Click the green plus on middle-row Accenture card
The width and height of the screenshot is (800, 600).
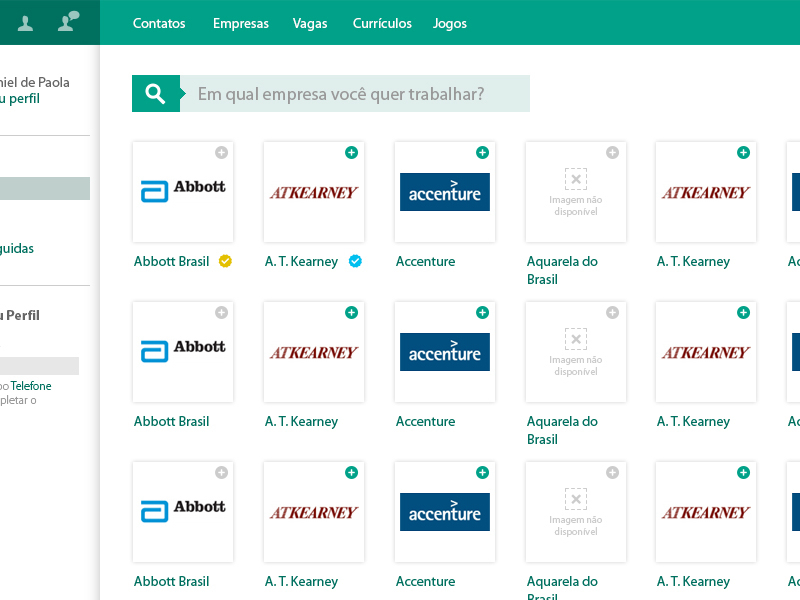[x=482, y=313]
